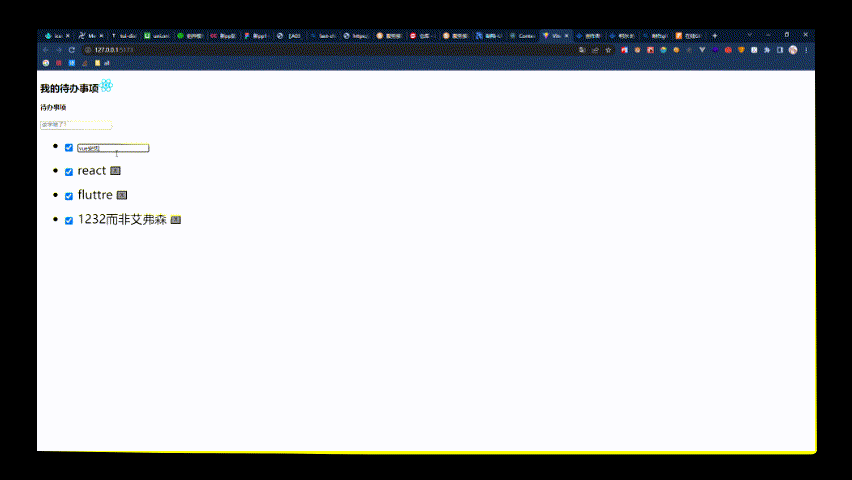Click the browser back arrow

[x=46, y=50]
